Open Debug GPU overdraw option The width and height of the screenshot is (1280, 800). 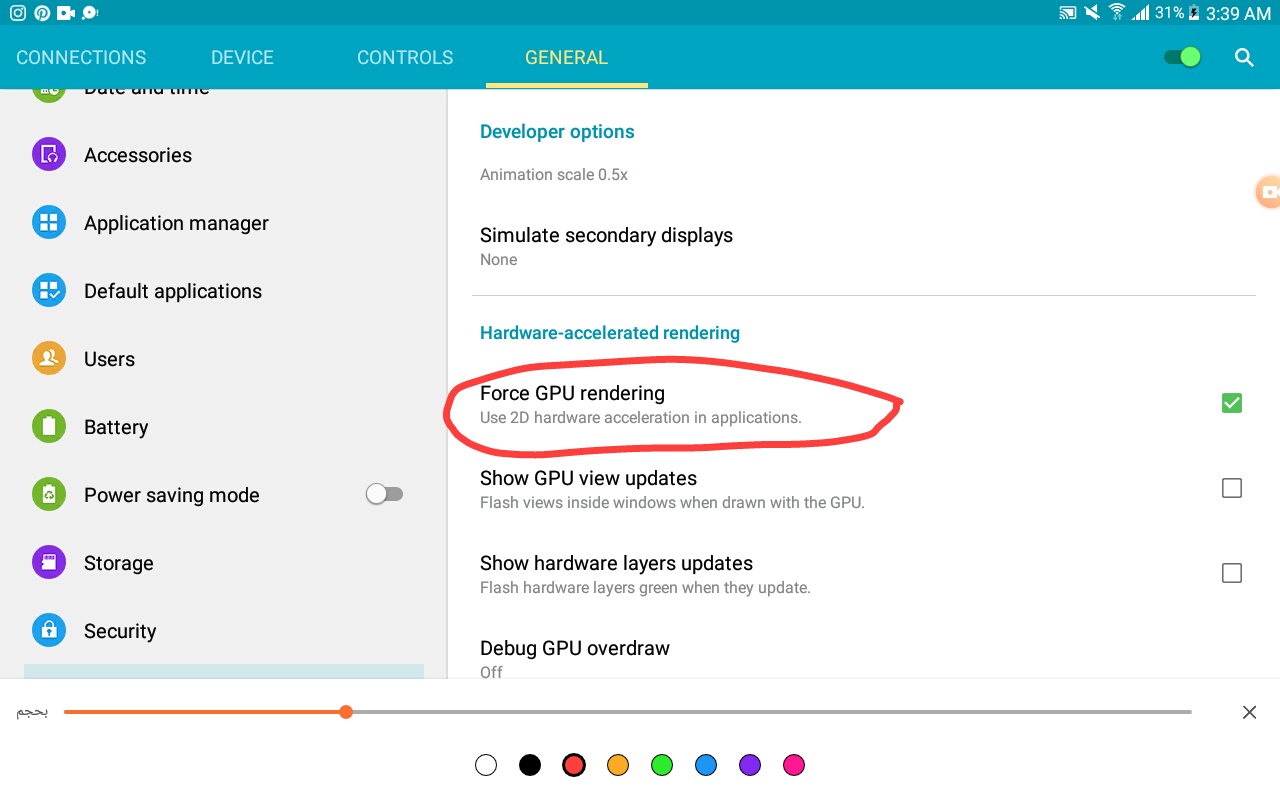[x=863, y=658]
